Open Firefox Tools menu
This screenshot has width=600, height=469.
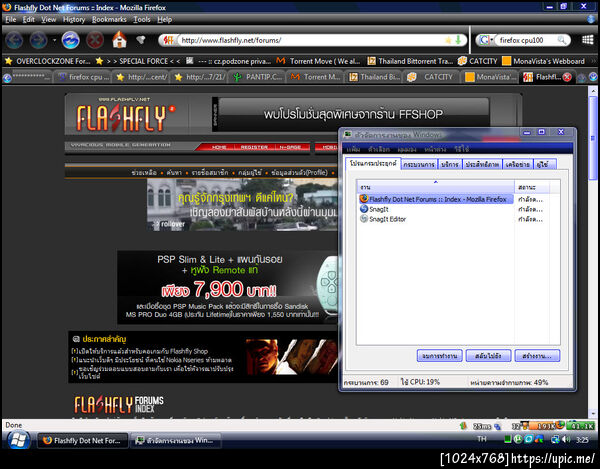tap(142, 20)
